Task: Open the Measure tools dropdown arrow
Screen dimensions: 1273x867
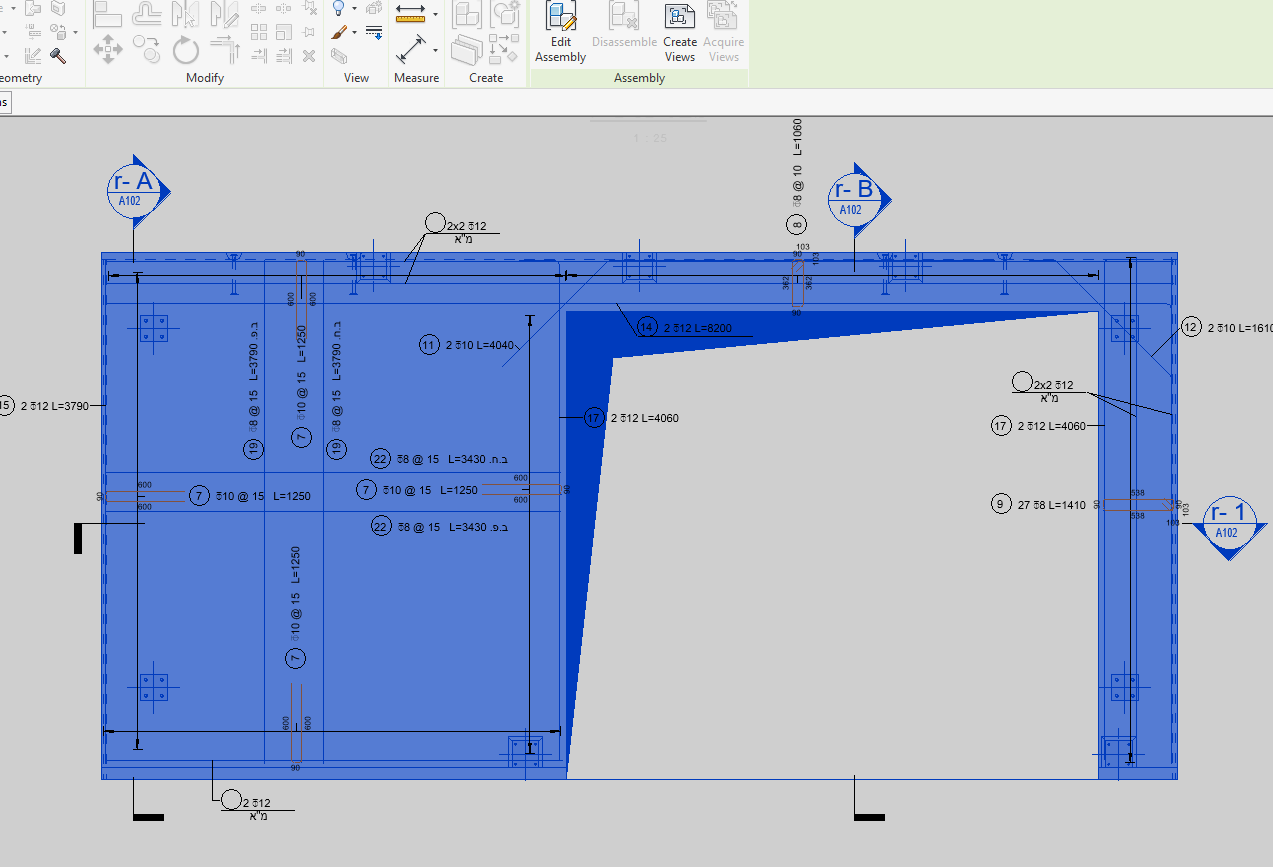Action: click(x=434, y=13)
